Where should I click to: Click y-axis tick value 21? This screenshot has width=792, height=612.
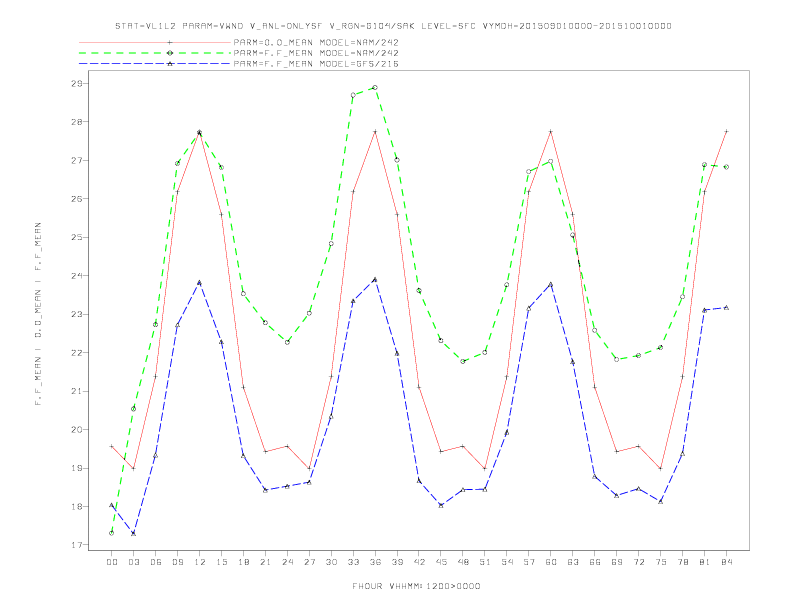click(x=77, y=391)
